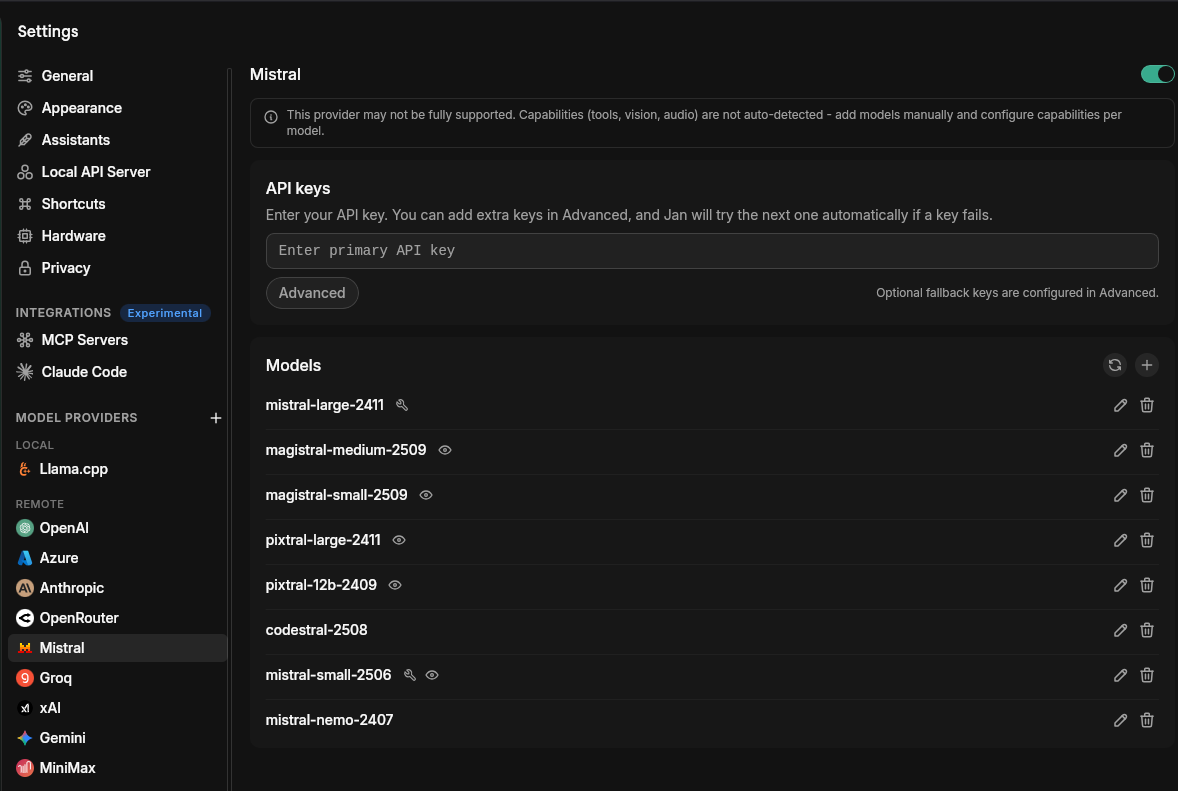Viewport: 1178px width, 791px height.
Task: Delete the mistral-large-2411 model
Action: point(1146,406)
